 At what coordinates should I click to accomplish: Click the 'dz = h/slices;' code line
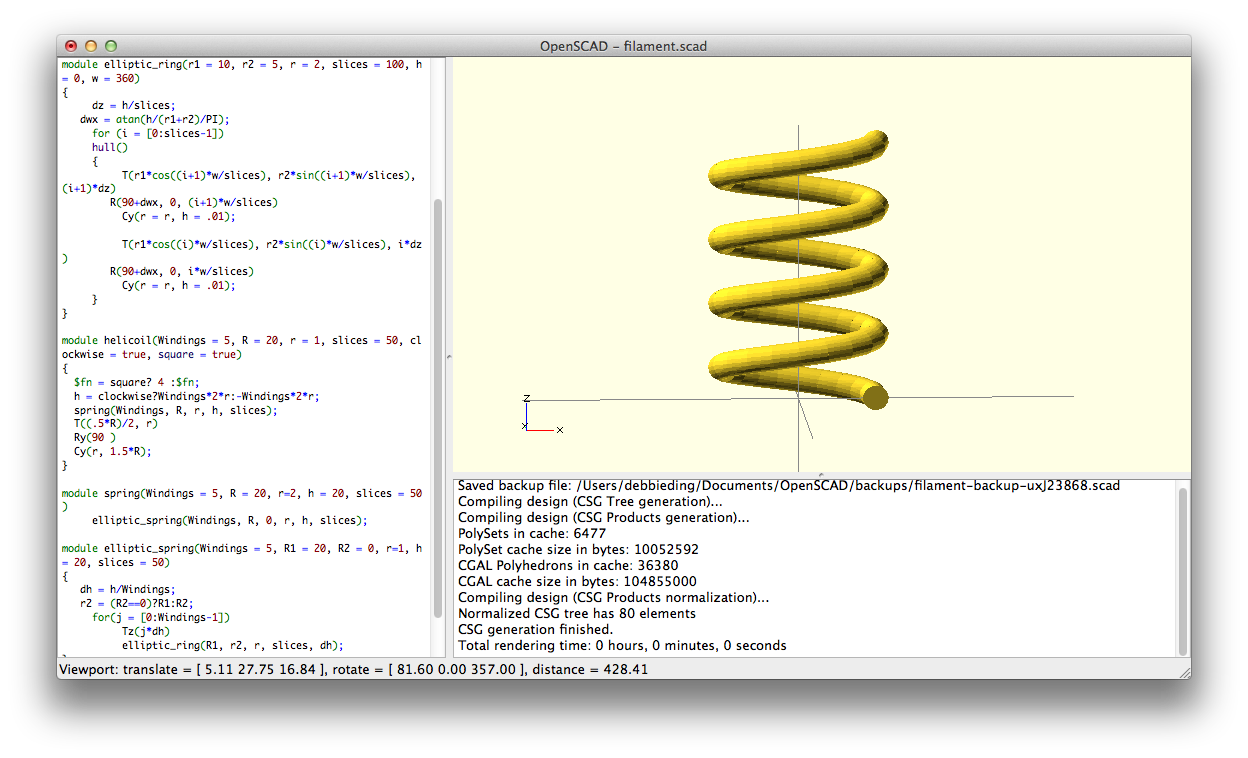133,105
